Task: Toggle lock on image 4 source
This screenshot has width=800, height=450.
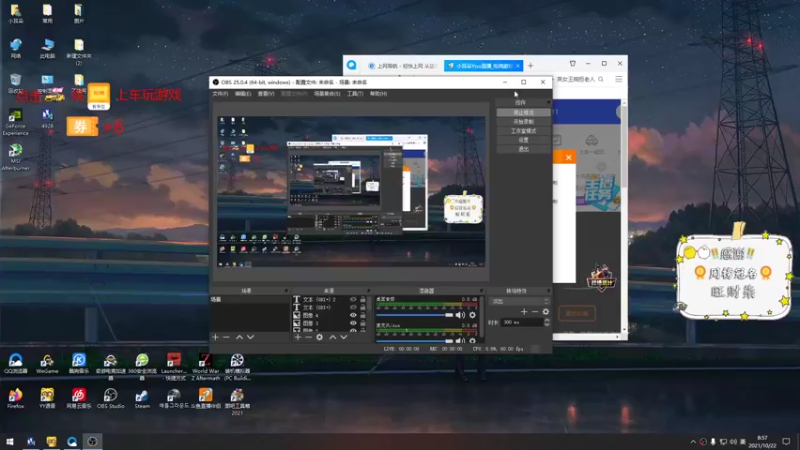Action: [x=363, y=315]
